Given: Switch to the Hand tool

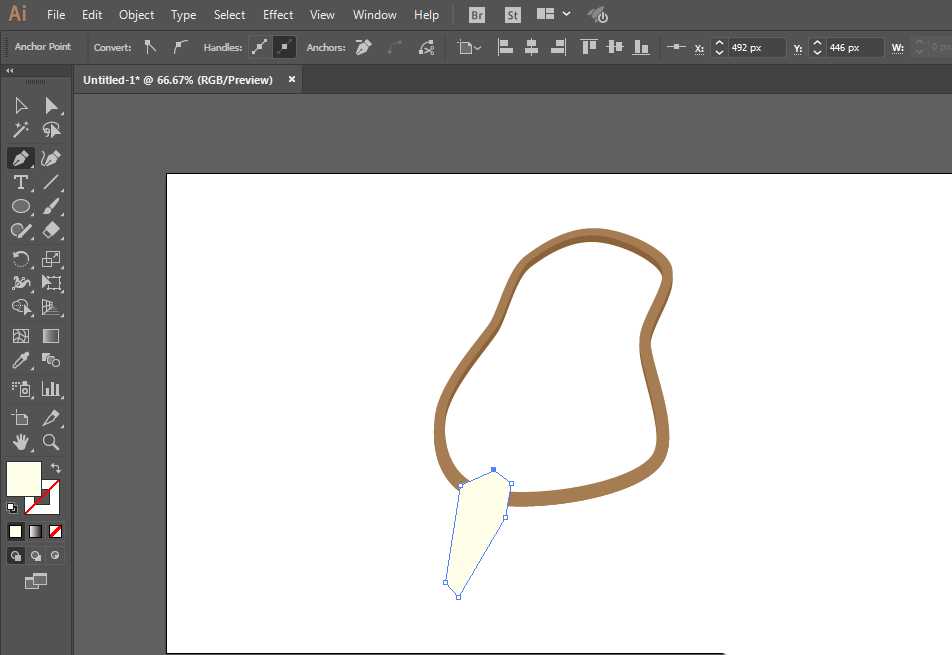Looking at the screenshot, I should tap(20, 442).
